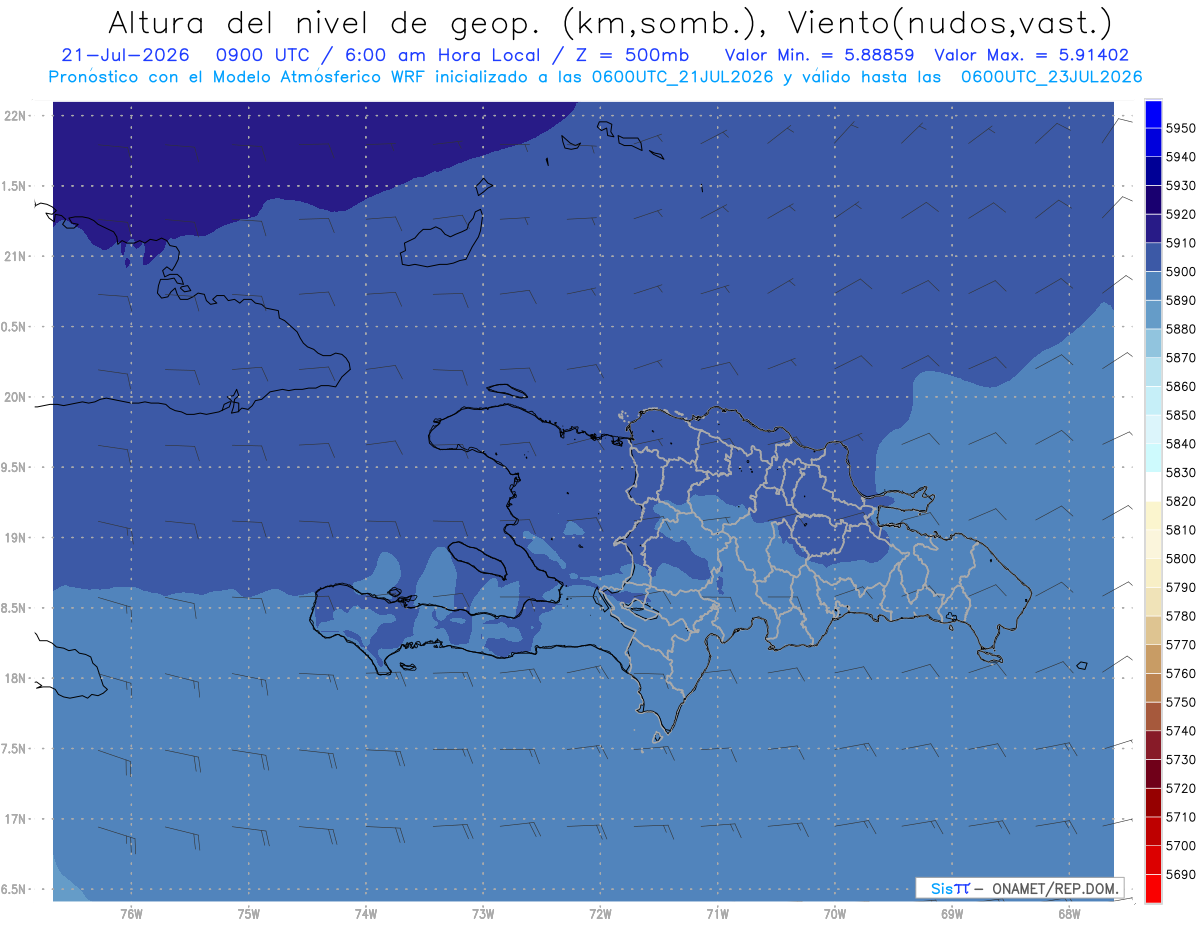Click the 5740 legend value
The height and width of the screenshot is (927, 1200).
click(x=1180, y=731)
